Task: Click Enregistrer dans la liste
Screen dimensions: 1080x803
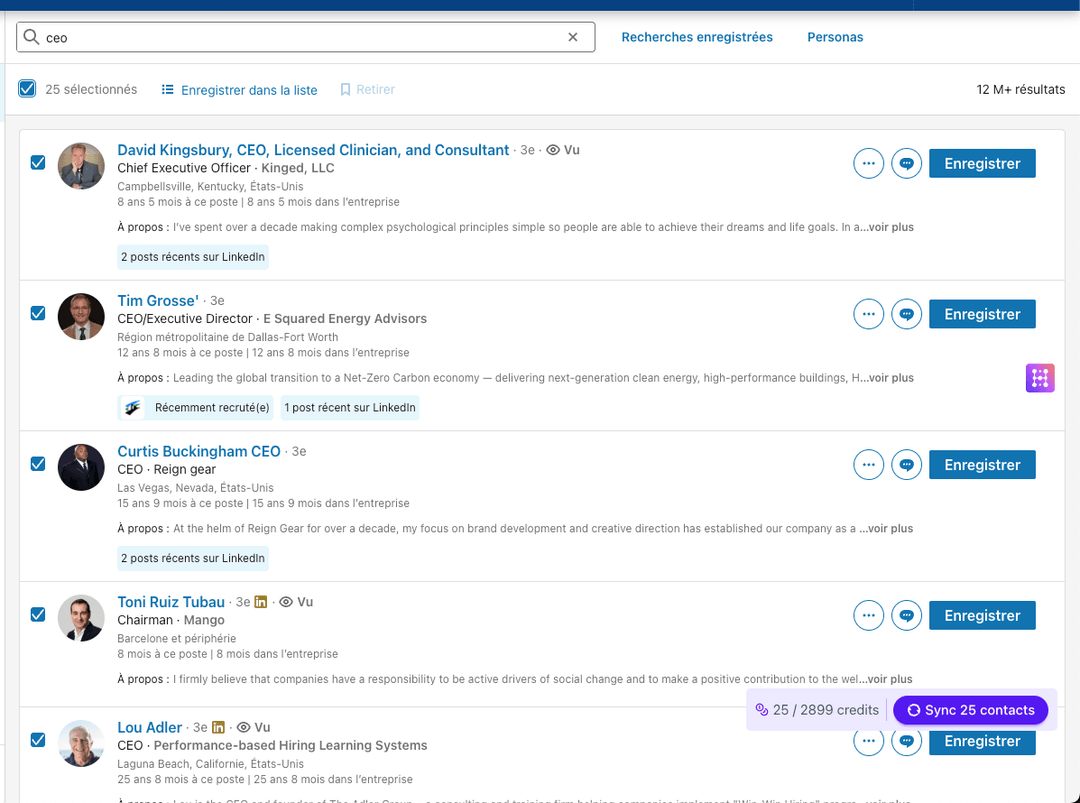Action: click(239, 90)
